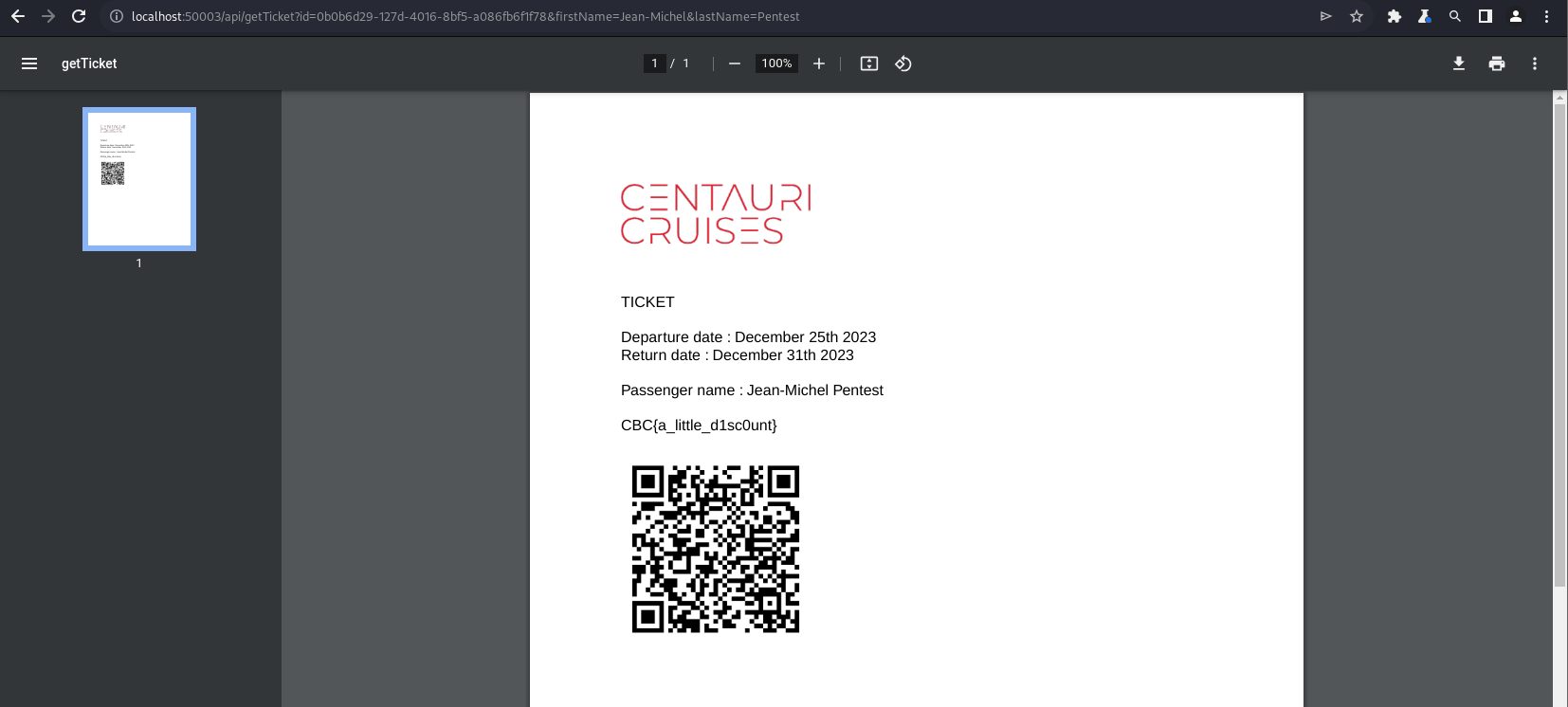Click the magnifier search icon in browser toolbar
This screenshot has width=1568, height=707.
click(x=1455, y=16)
